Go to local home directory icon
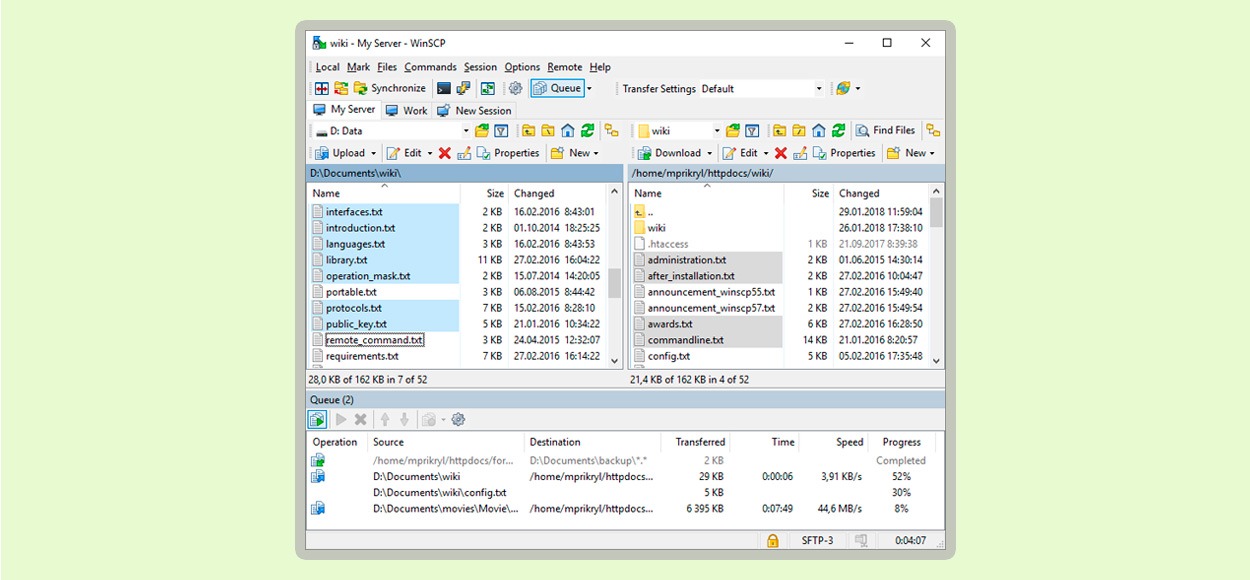 [x=567, y=131]
